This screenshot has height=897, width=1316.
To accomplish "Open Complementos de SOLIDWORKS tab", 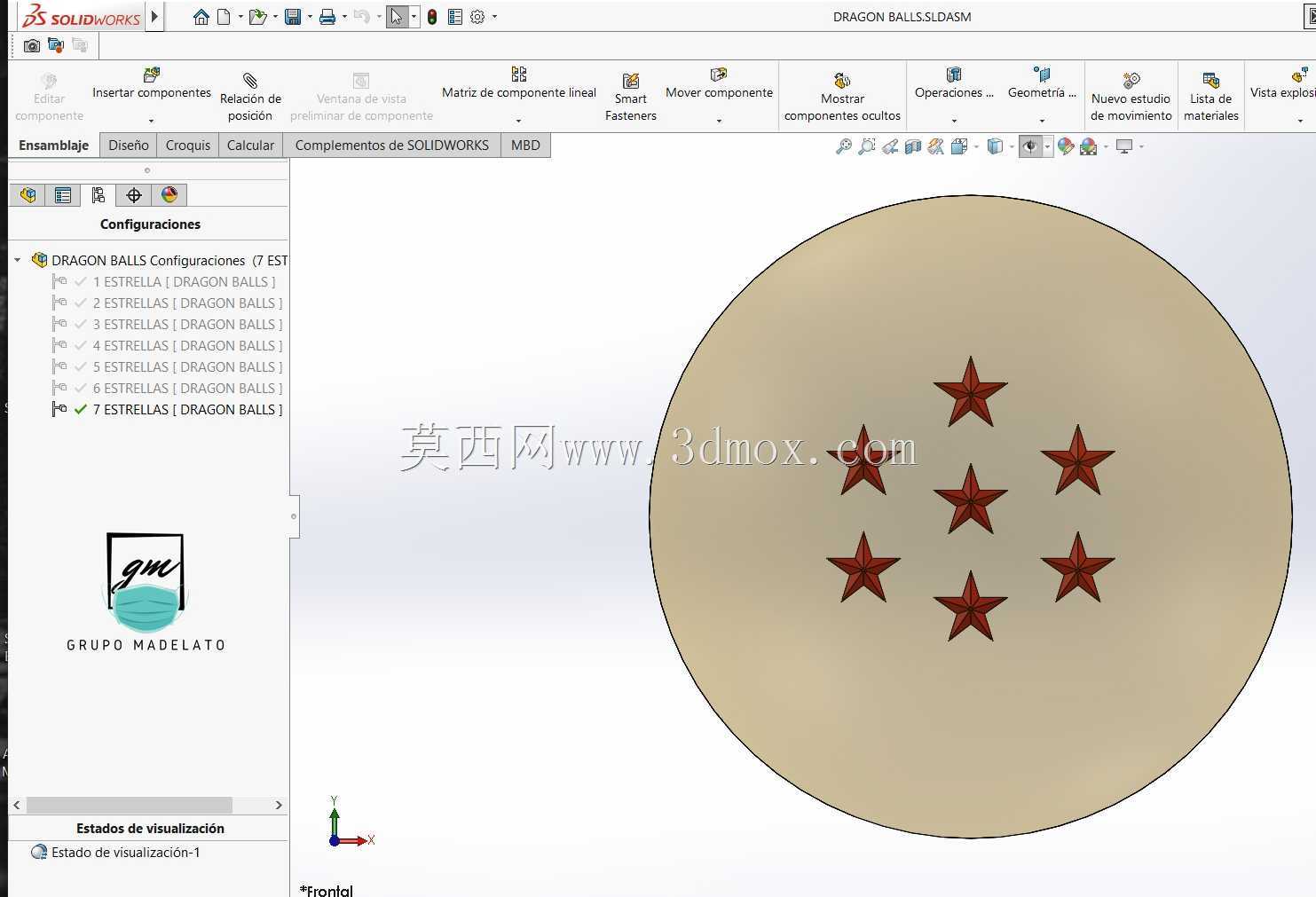I will (391, 145).
